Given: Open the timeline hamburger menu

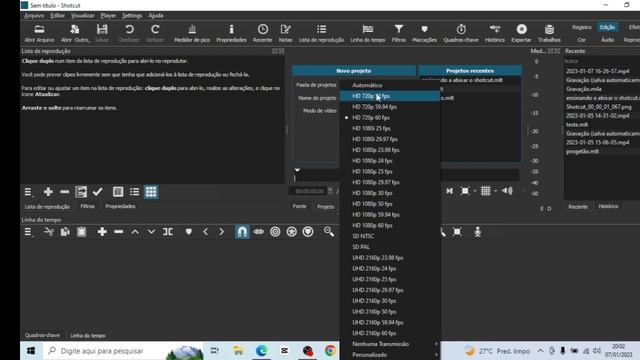Looking at the screenshot, I should 28,232.
